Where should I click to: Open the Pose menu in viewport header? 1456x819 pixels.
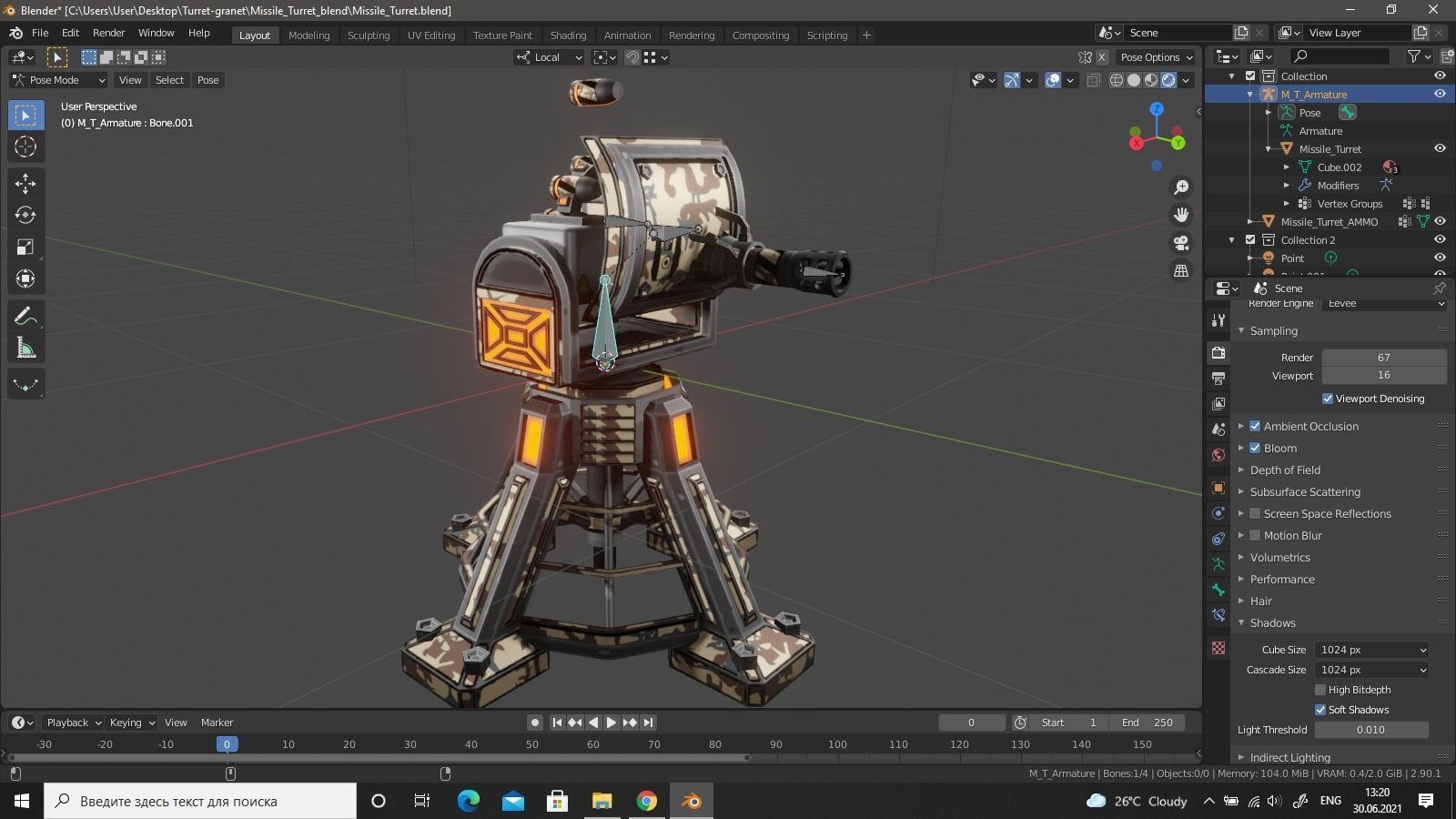click(x=208, y=80)
